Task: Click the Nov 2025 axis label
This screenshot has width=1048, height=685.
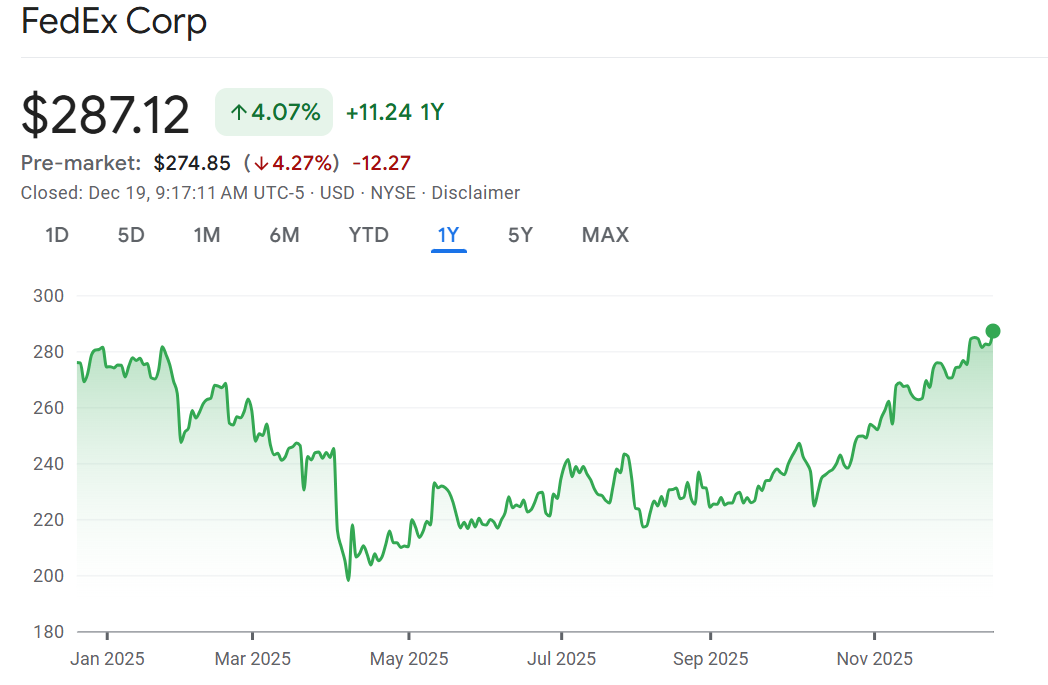Action: click(874, 659)
